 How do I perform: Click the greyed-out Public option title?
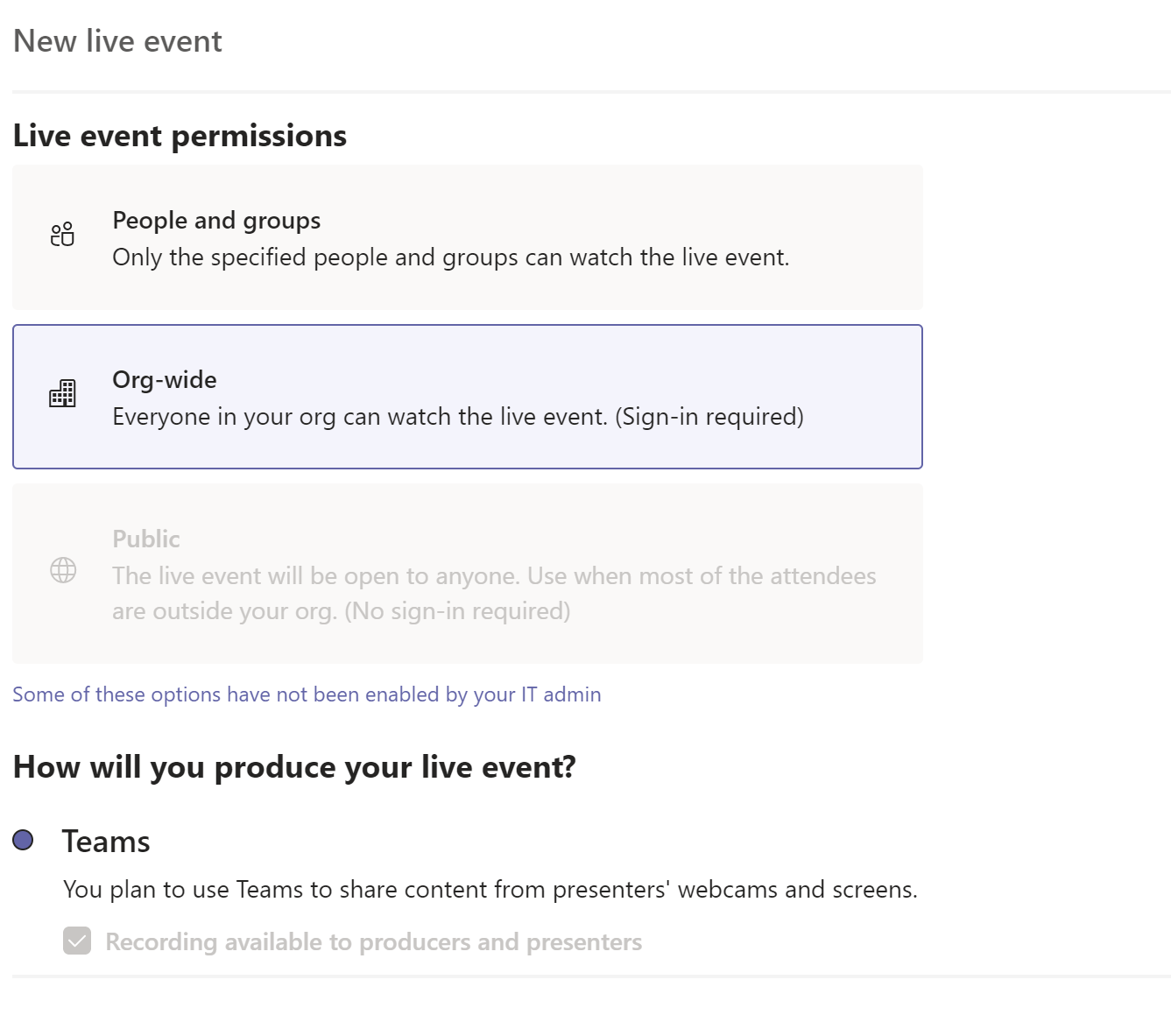(x=146, y=539)
